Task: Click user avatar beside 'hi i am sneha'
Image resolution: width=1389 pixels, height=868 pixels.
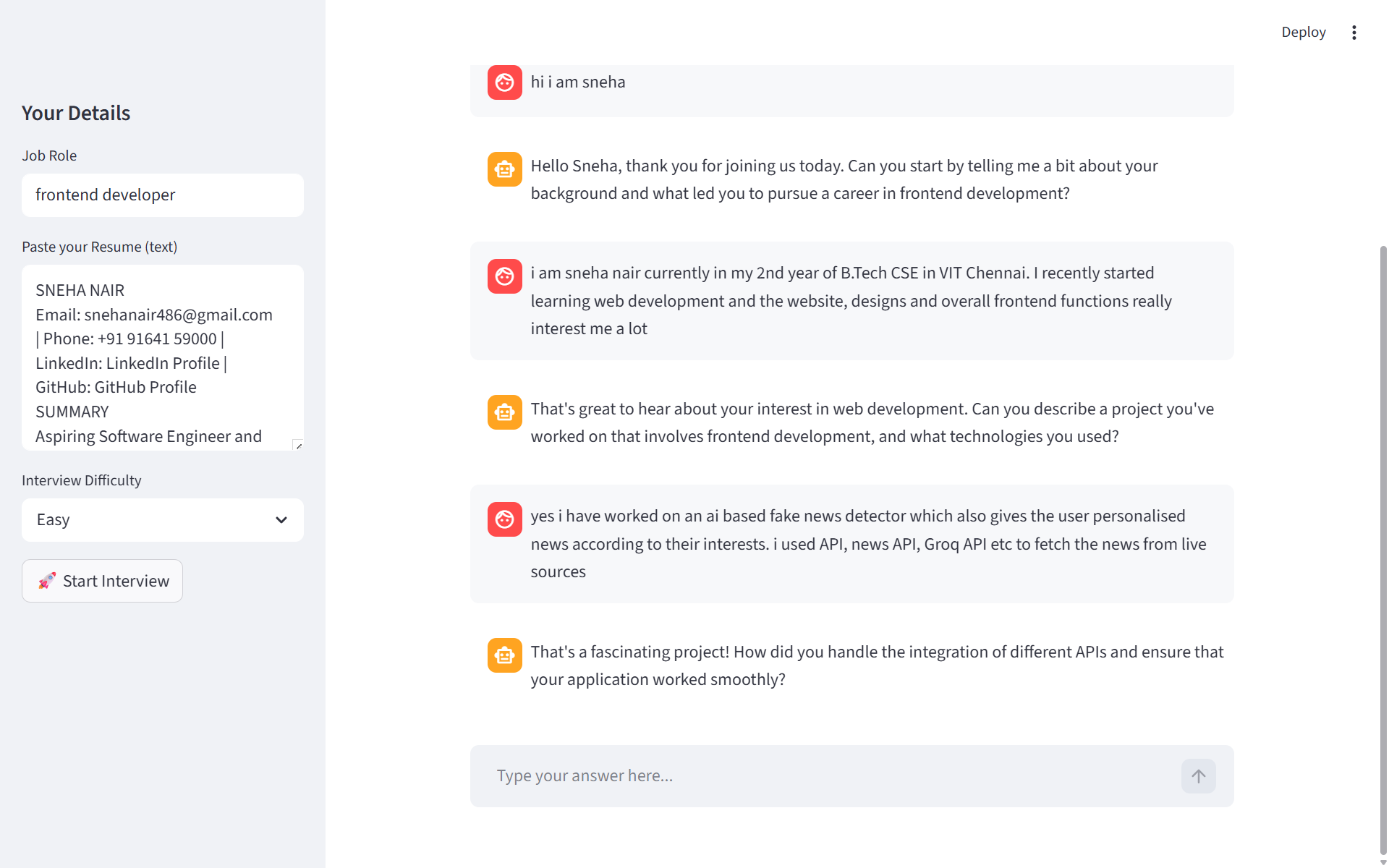Action: pos(504,82)
